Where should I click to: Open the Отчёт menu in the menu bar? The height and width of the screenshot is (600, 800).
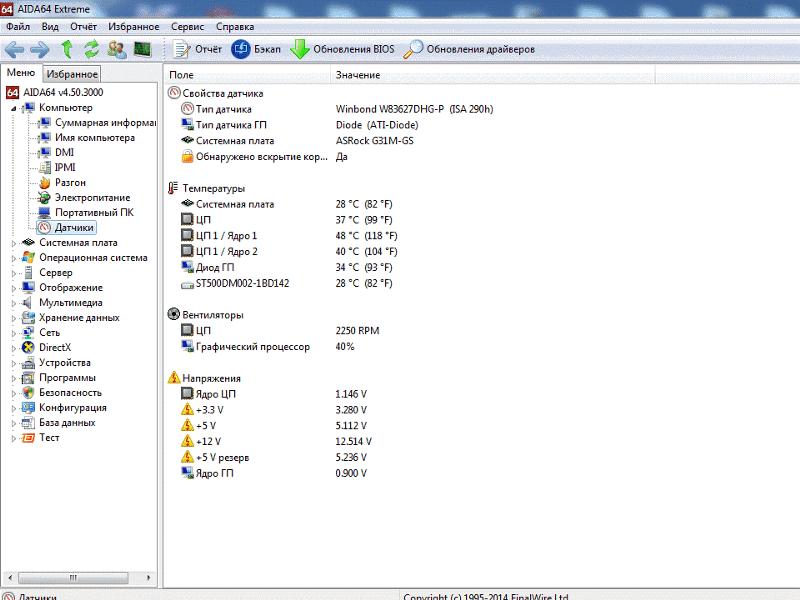point(84,27)
